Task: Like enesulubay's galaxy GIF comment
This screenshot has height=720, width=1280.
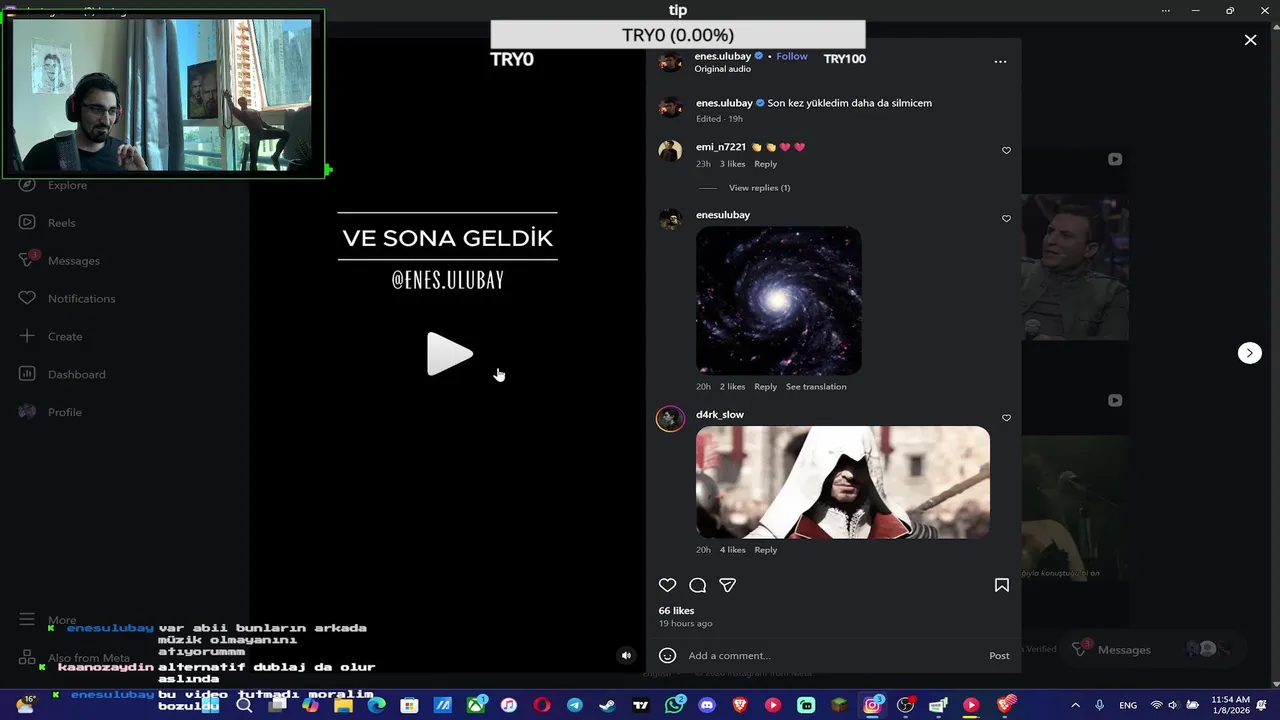Action: (x=1006, y=219)
